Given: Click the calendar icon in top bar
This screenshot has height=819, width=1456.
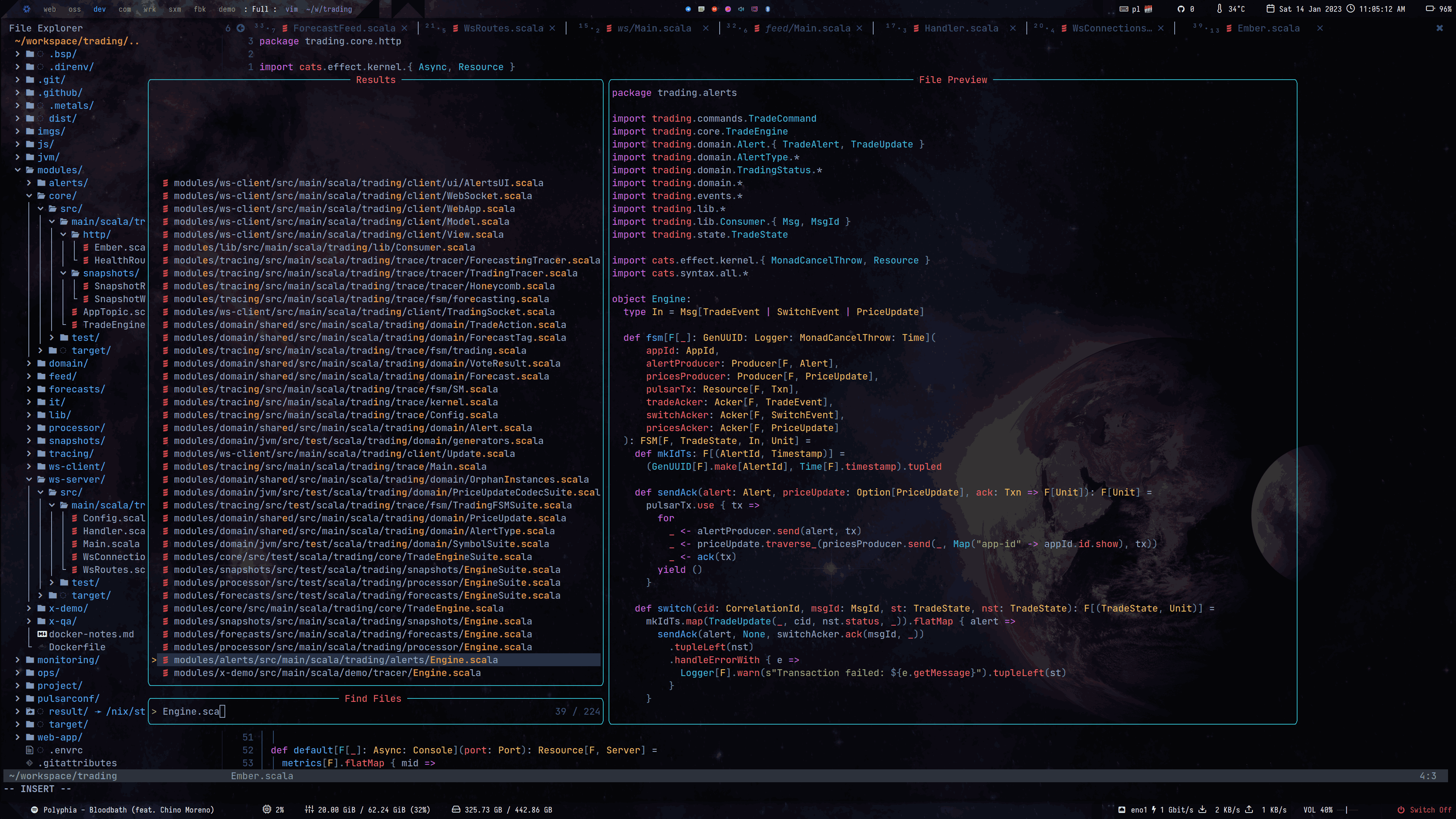Looking at the screenshot, I should (x=1270, y=9).
